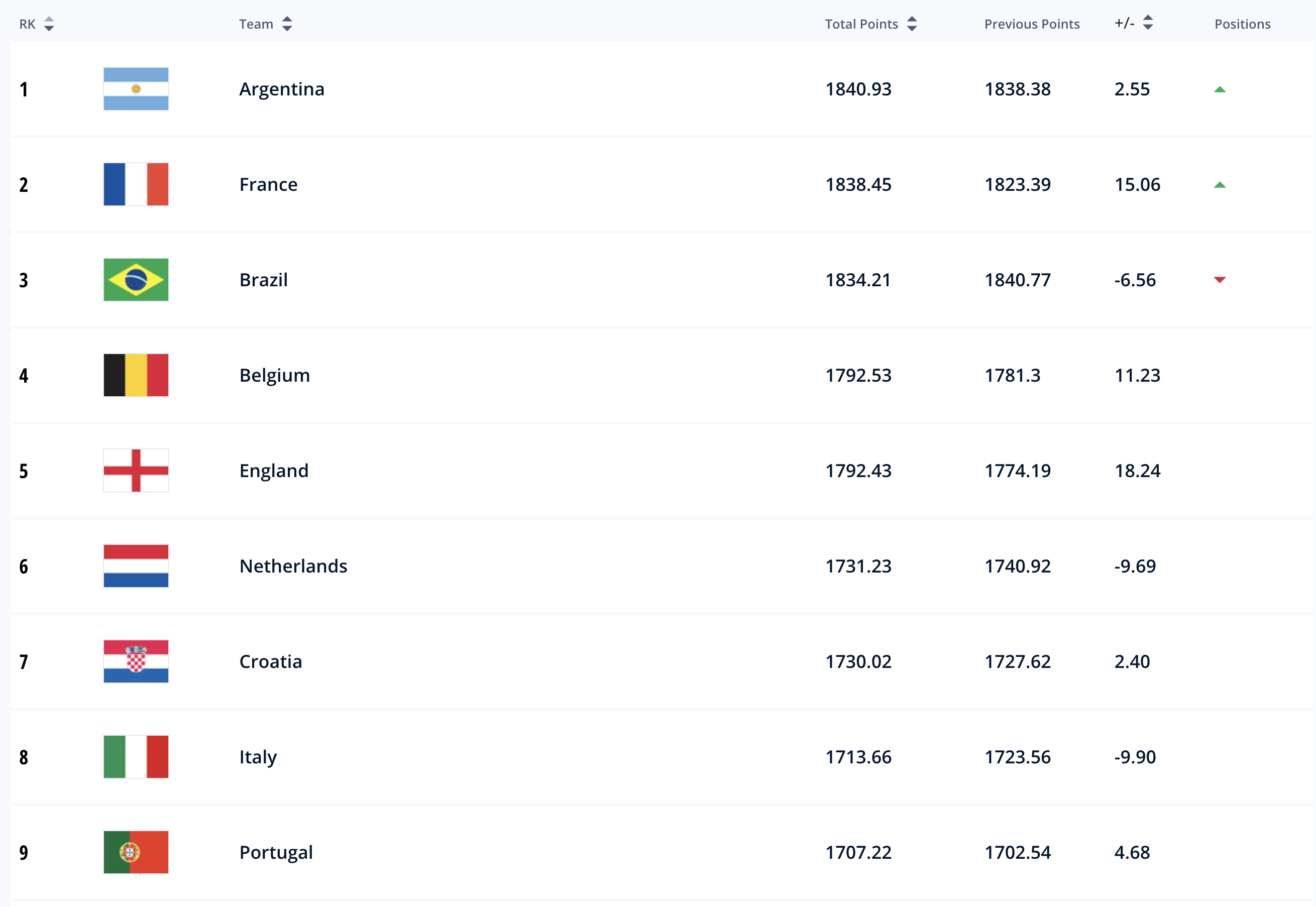Sort by Total Points arrows

tap(912, 24)
